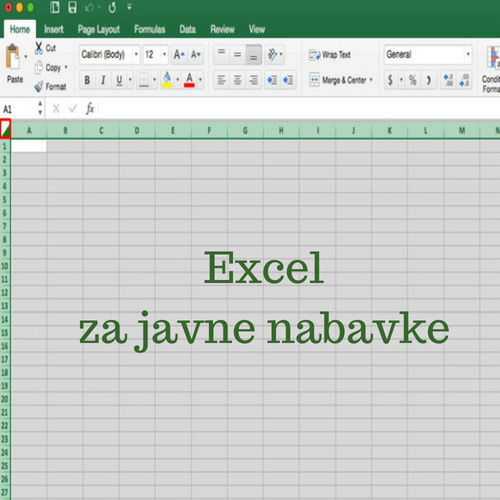
Task: Select Top Align vertical alignment
Action: click(x=221, y=54)
